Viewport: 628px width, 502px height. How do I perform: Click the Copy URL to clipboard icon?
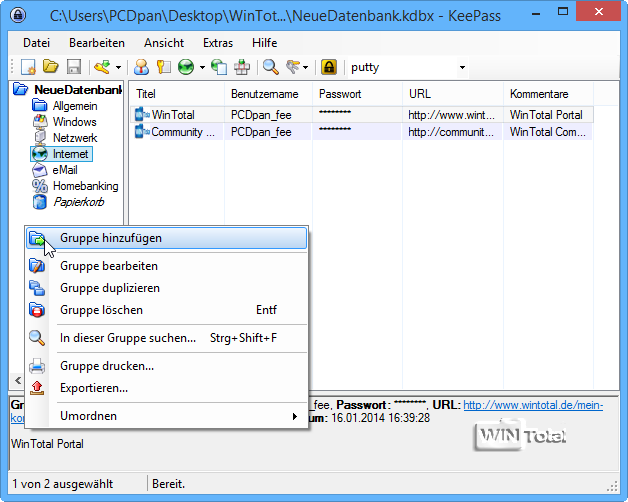click(219, 67)
